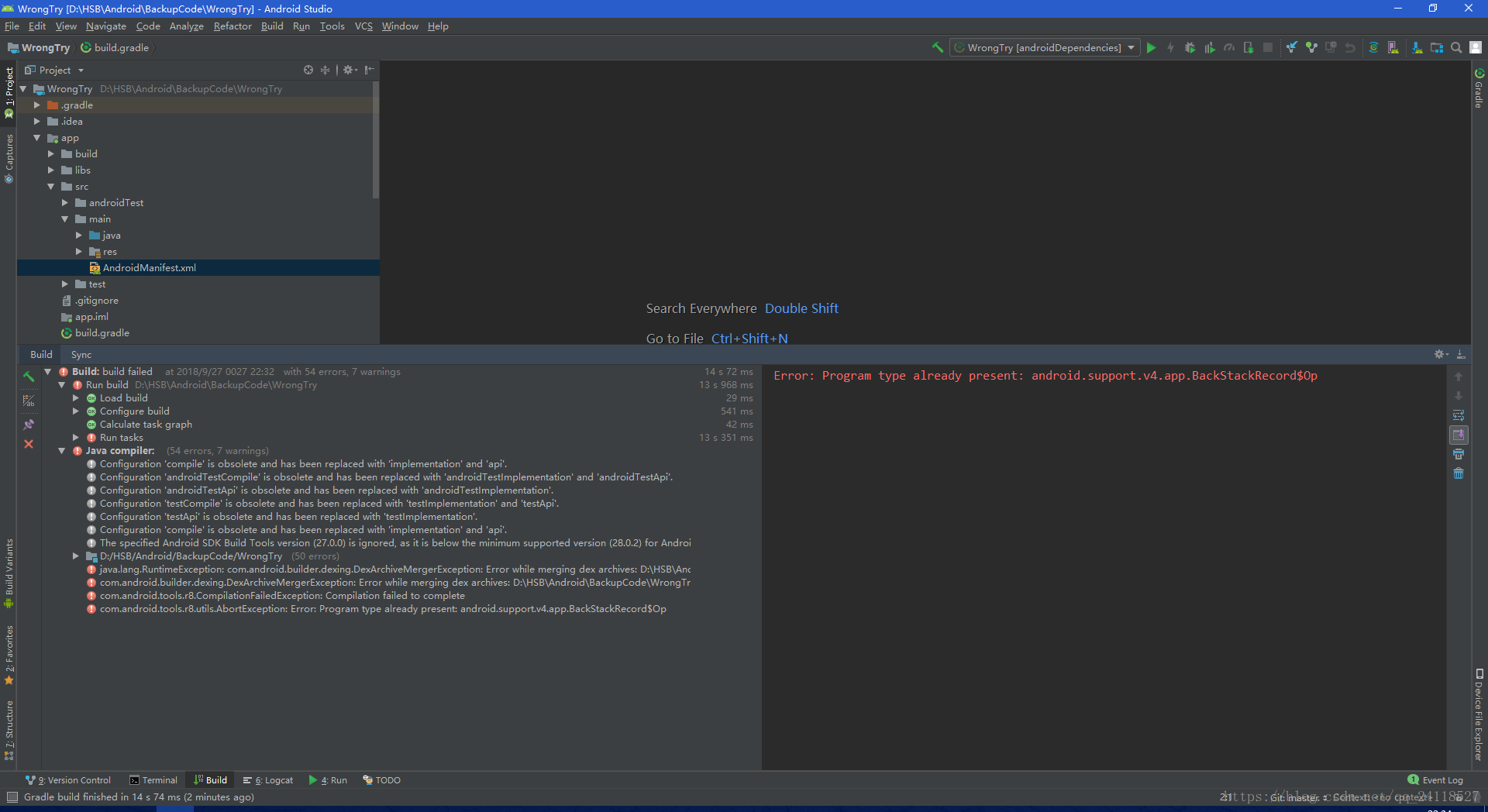Screen dimensions: 1488x812
Task: Expand the D:/HSB/Android/BackupCode/WrongTry errors node
Action: click(75, 556)
